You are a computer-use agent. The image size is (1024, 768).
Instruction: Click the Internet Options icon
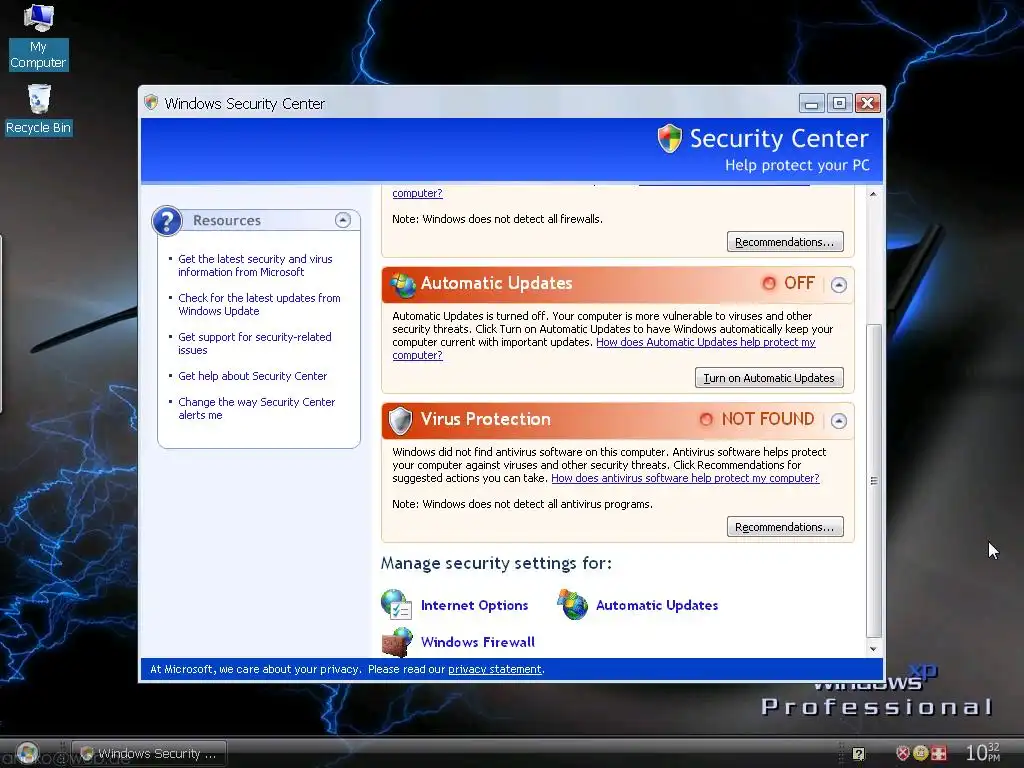click(x=396, y=604)
